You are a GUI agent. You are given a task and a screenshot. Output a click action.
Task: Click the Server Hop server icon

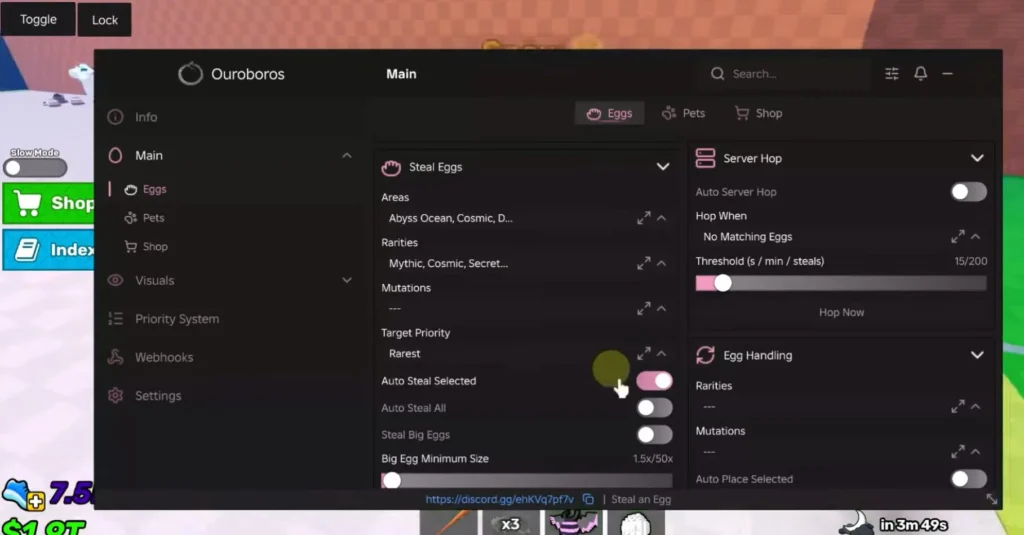[705, 158]
